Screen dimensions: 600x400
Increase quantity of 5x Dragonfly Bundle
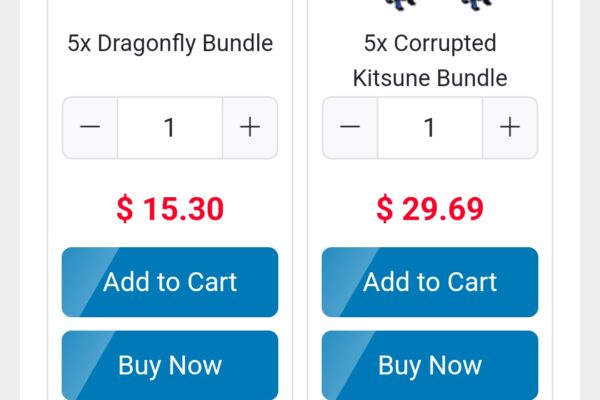(x=250, y=127)
